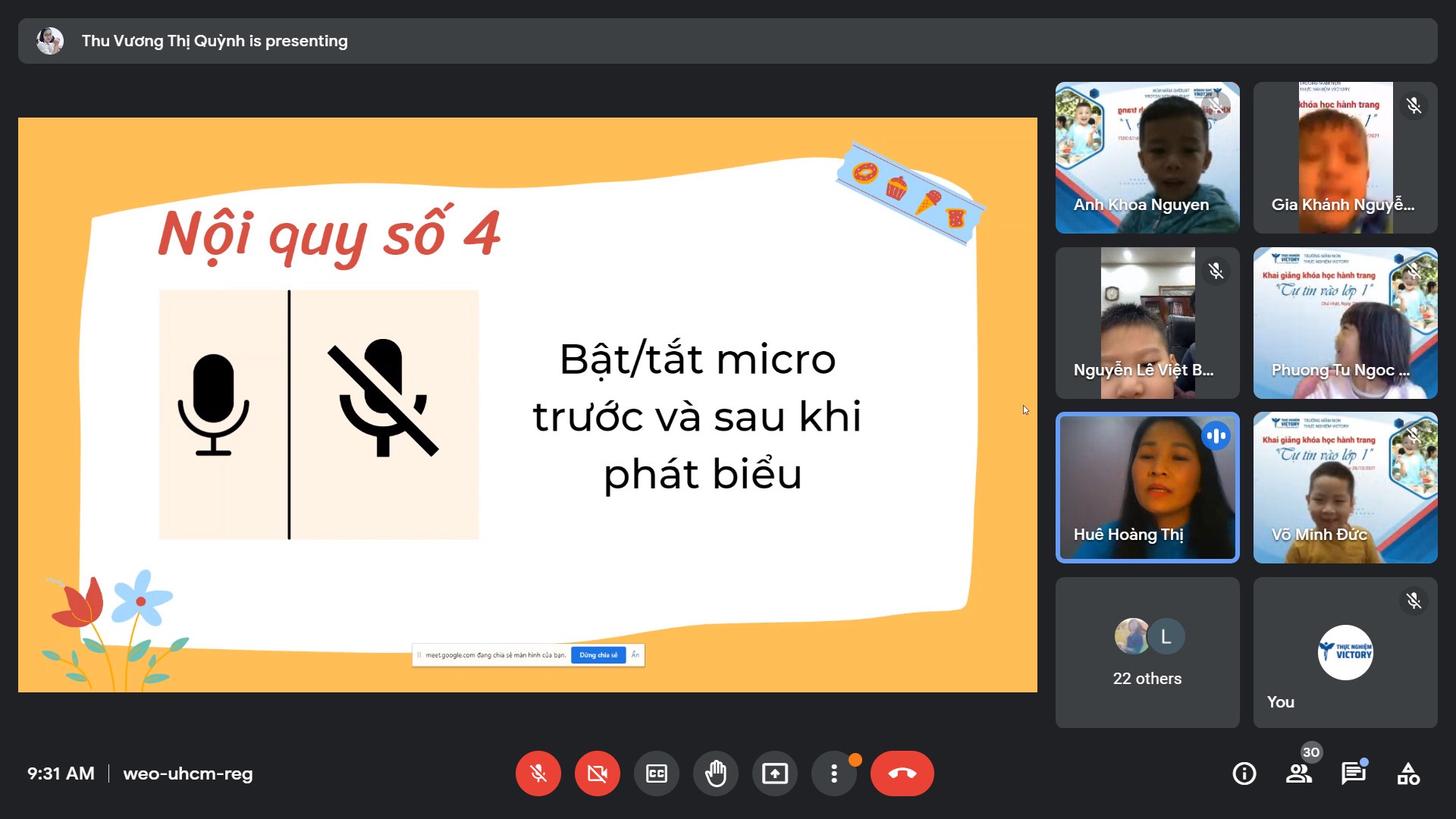Open the meeting details info icon

(1244, 773)
